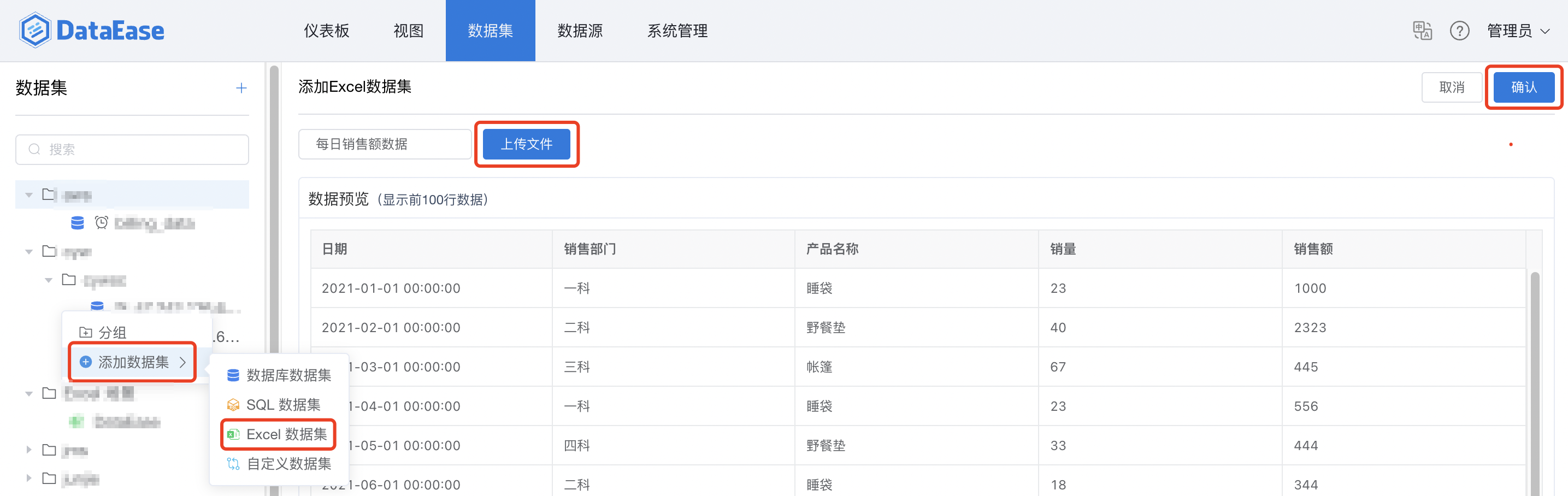Click the 上传文件 button

click(x=527, y=144)
